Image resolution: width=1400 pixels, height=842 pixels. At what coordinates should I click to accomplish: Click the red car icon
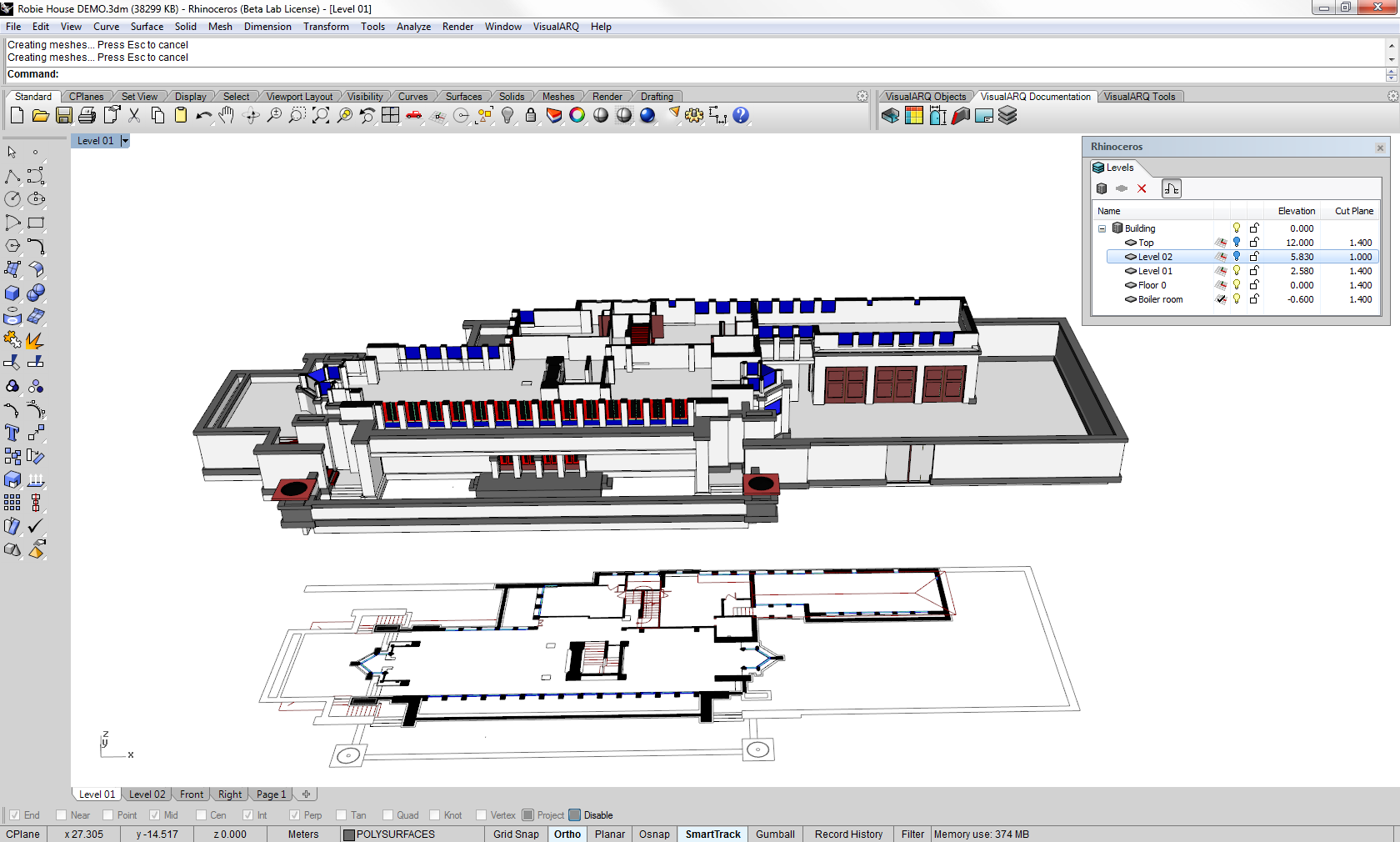(x=414, y=116)
